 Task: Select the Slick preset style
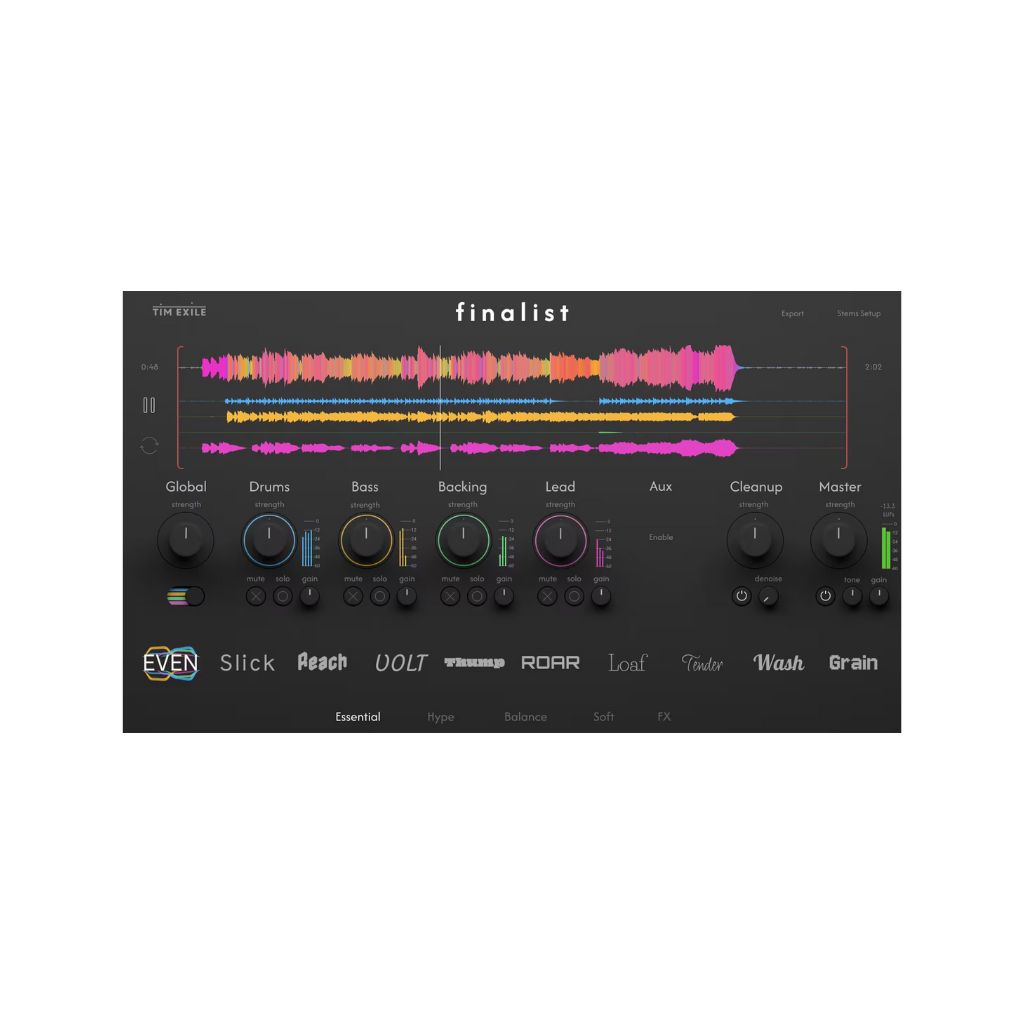tap(248, 663)
